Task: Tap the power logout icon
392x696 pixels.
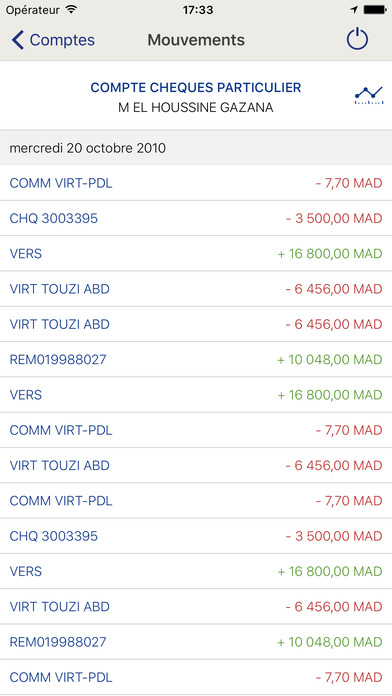Action: click(x=357, y=40)
